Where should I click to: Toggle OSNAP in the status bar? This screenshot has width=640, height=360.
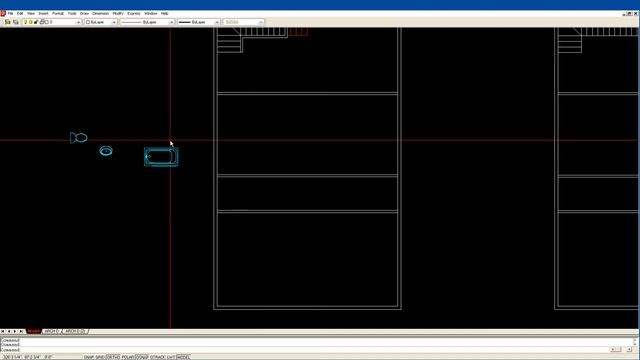point(142,357)
